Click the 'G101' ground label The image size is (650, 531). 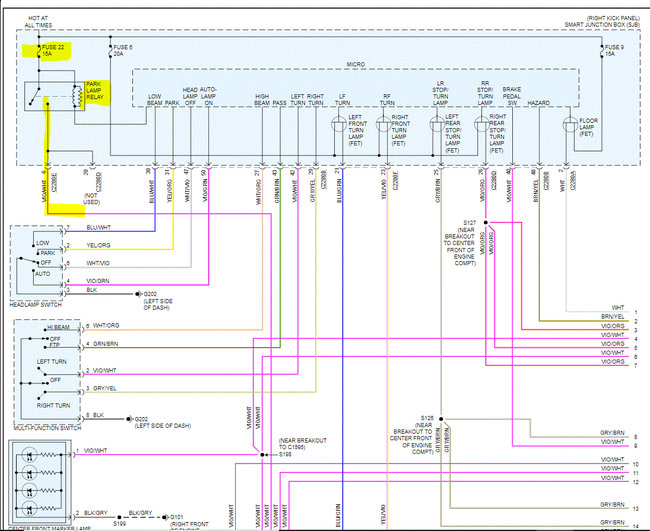[x=177, y=517]
